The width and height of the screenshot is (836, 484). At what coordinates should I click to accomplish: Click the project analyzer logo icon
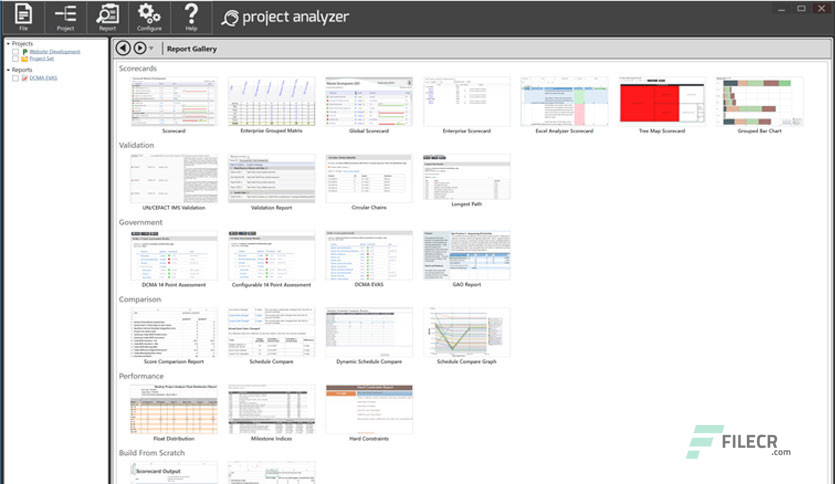tap(230, 18)
